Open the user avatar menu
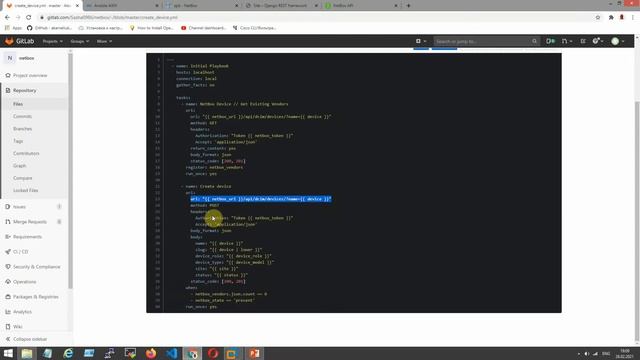640x360 pixels. [617, 41]
